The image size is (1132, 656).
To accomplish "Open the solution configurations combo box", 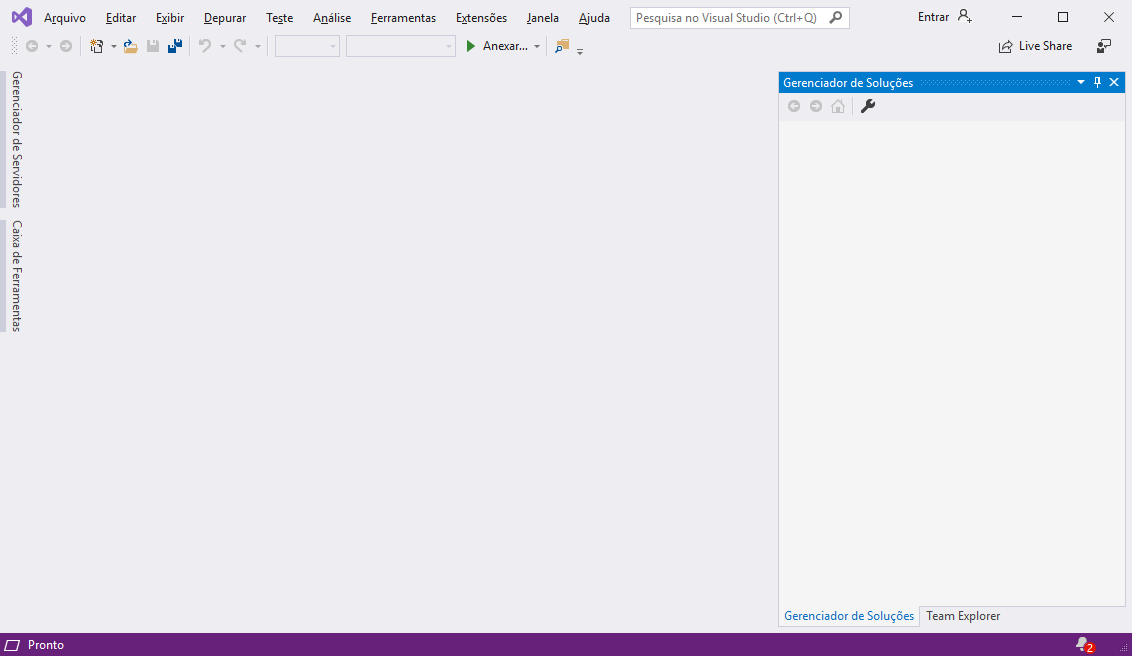I will pyautogui.click(x=308, y=46).
